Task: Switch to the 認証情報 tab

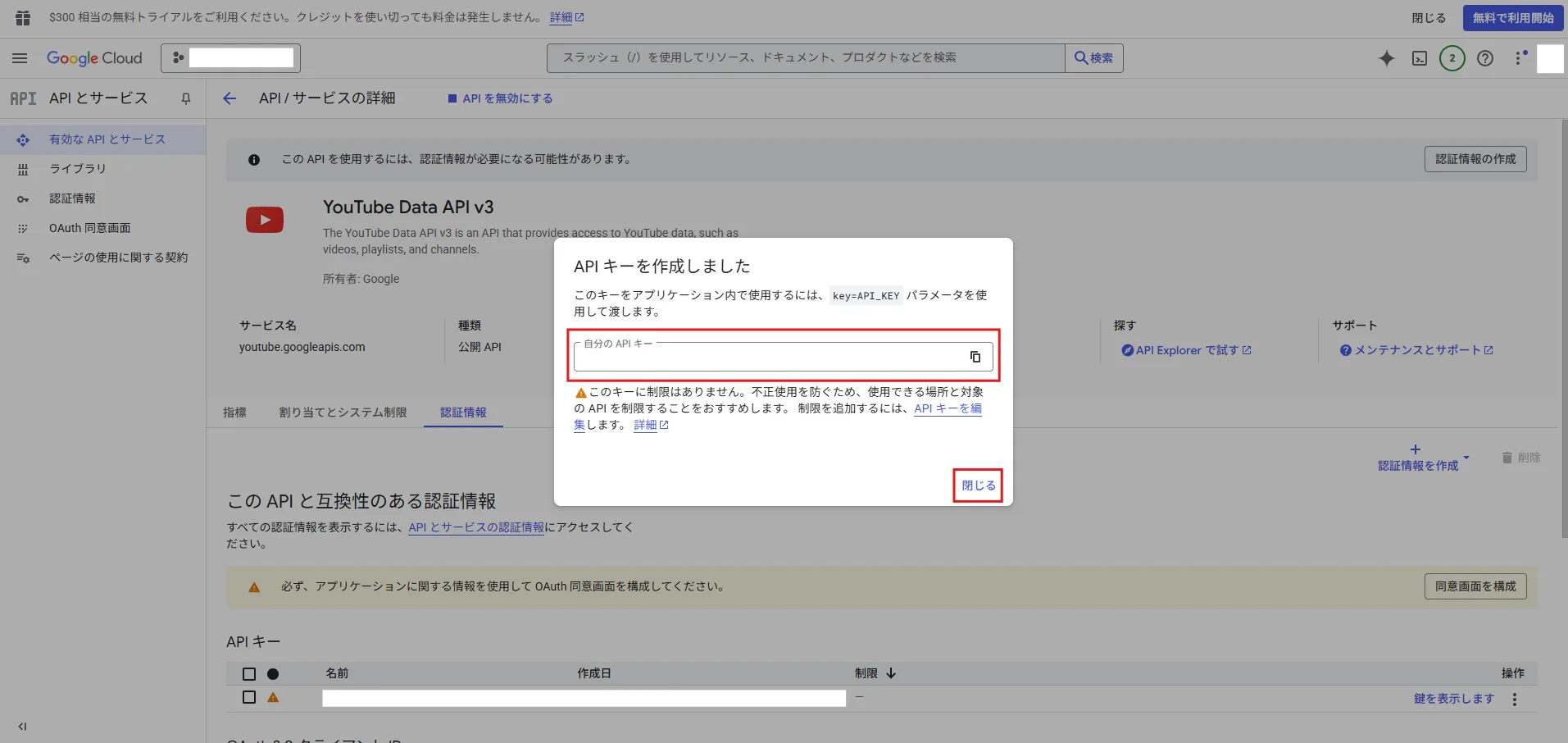Action: click(x=463, y=413)
